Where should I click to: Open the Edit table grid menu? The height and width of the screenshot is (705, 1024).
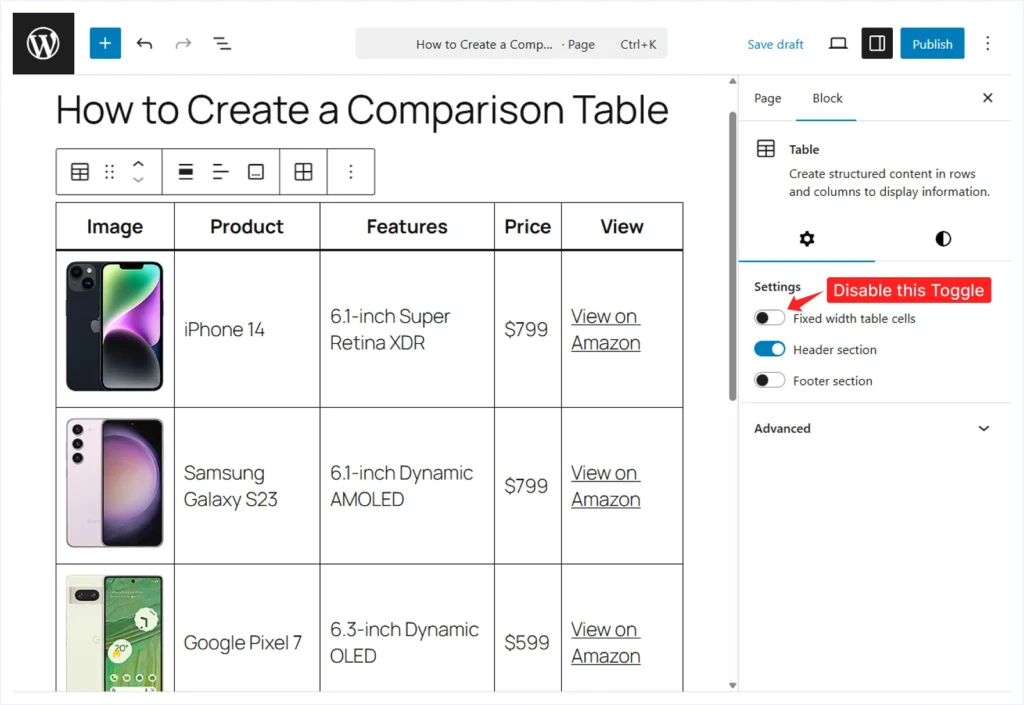click(x=304, y=172)
